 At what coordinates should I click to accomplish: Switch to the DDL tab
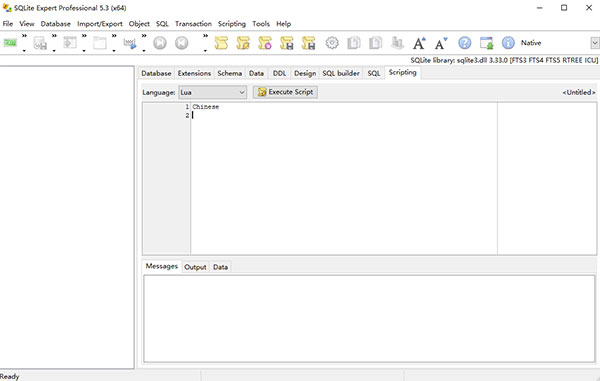coord(279,73)
